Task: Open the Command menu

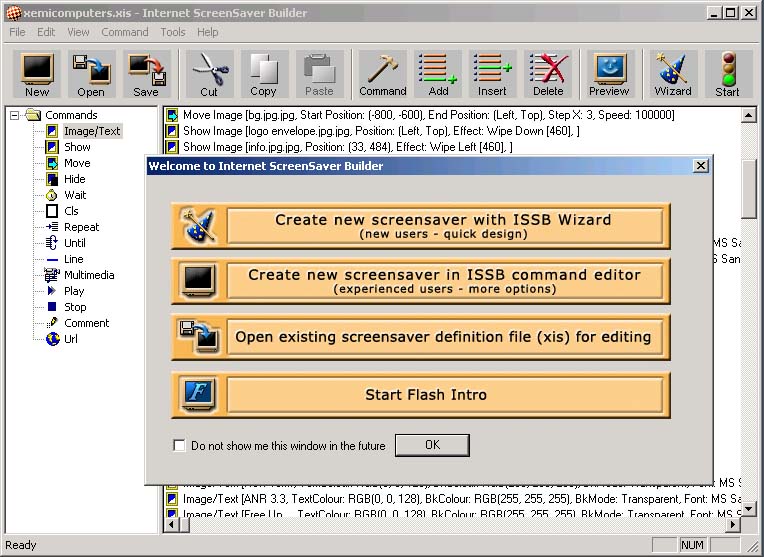Action: coord(125,32)
